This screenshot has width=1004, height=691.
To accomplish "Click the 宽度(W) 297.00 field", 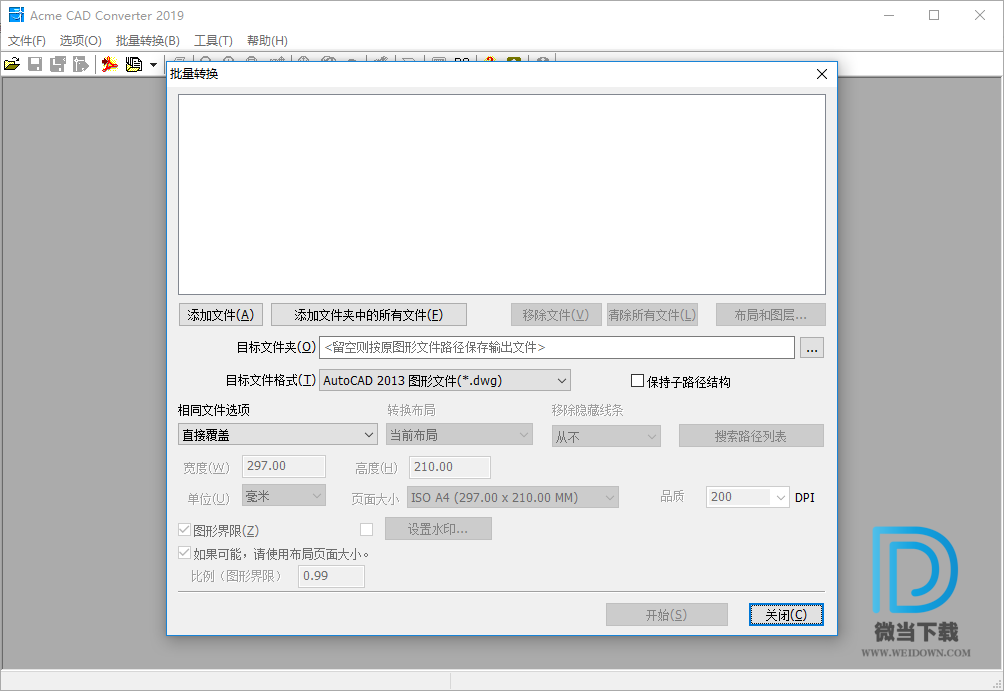I will (x=284, y=466).
